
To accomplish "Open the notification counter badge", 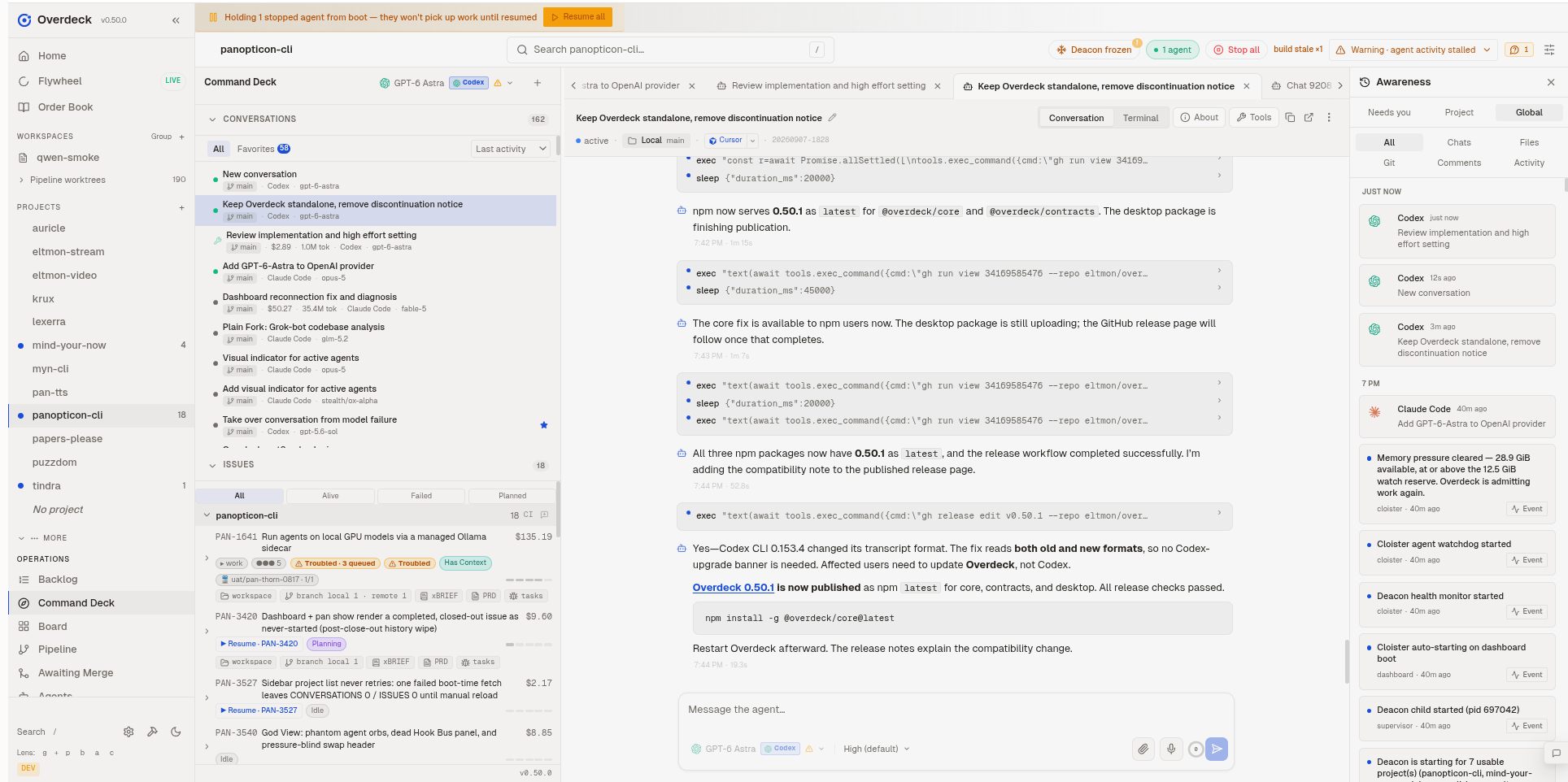I will 1519,50.
